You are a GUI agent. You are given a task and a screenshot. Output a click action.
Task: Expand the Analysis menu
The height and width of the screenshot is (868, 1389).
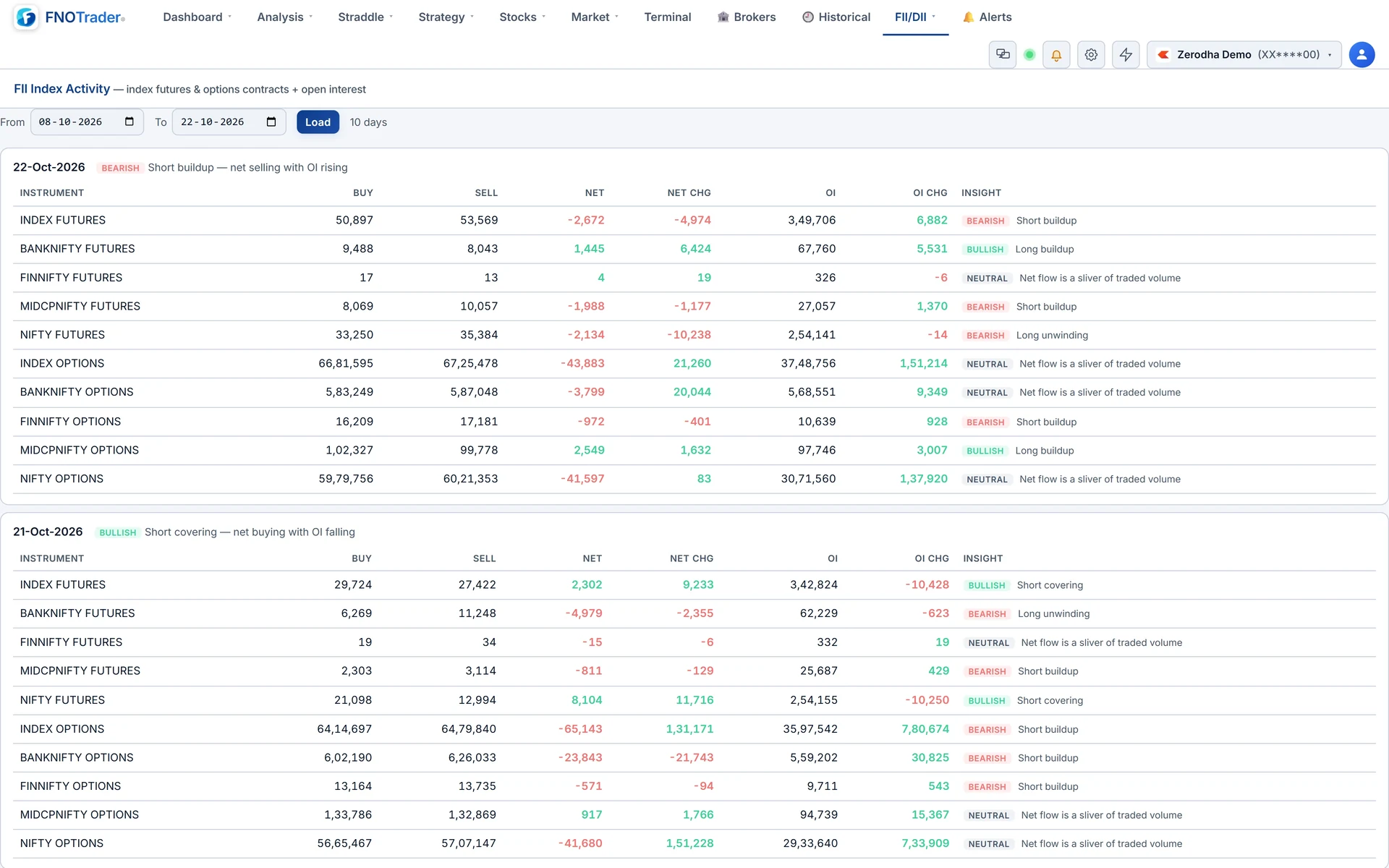(x=284, y=17)
